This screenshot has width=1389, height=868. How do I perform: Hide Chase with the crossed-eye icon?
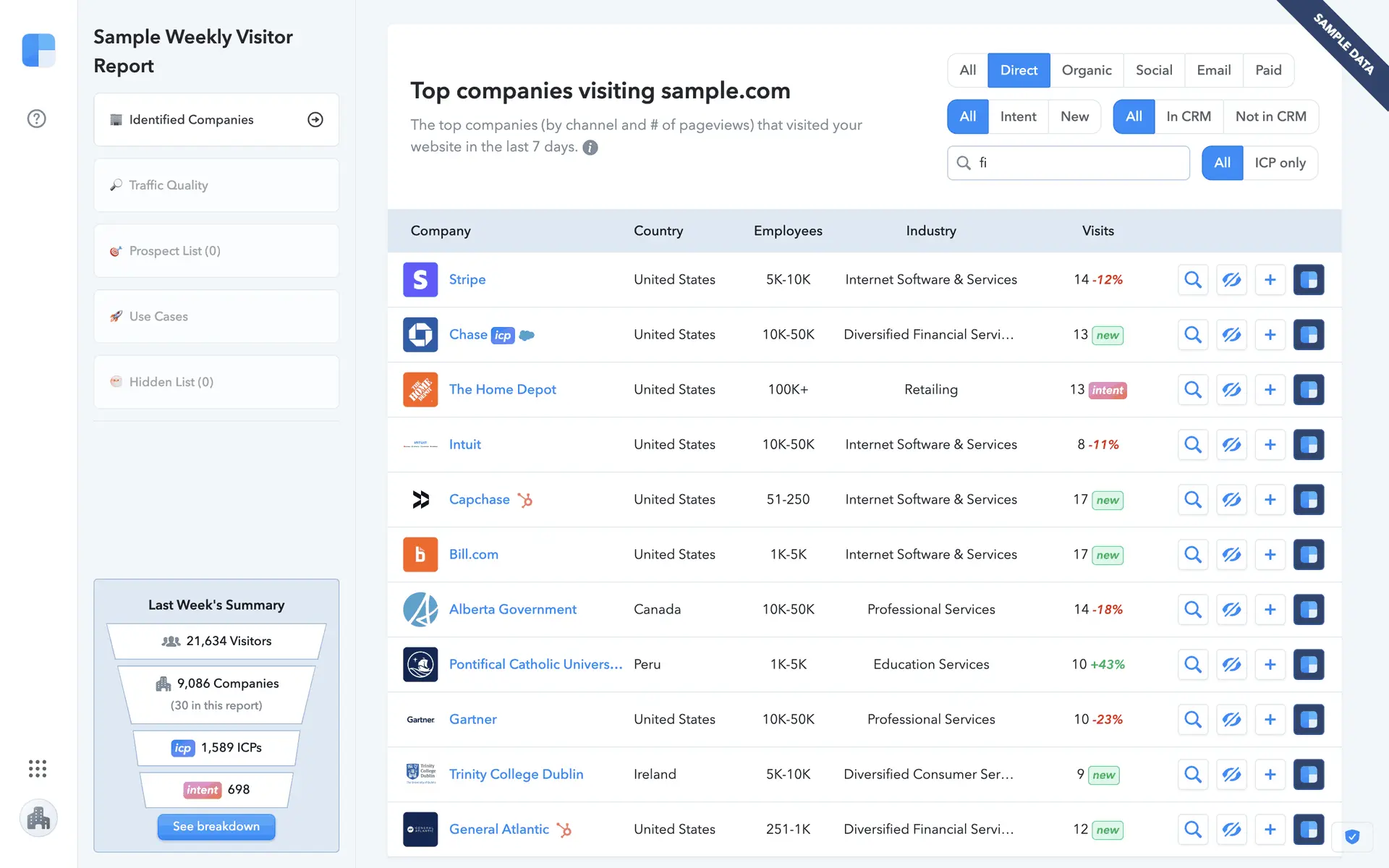[x=1231, y=335]
